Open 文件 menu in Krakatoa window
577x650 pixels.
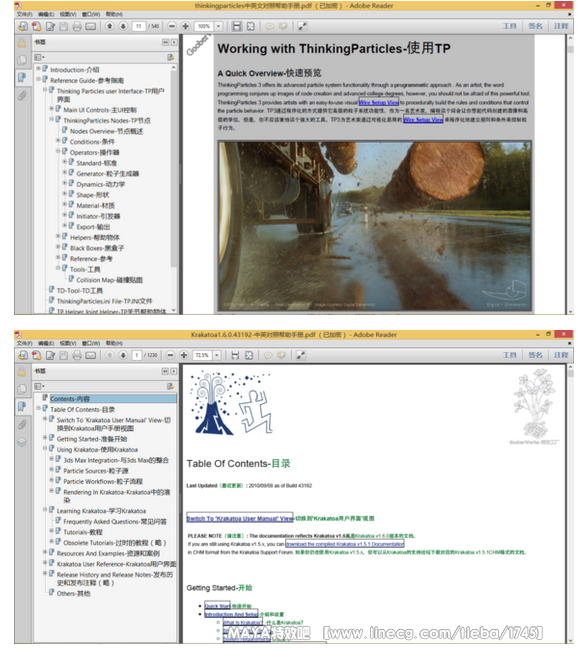pyautogui.click(x=24, y=343)
